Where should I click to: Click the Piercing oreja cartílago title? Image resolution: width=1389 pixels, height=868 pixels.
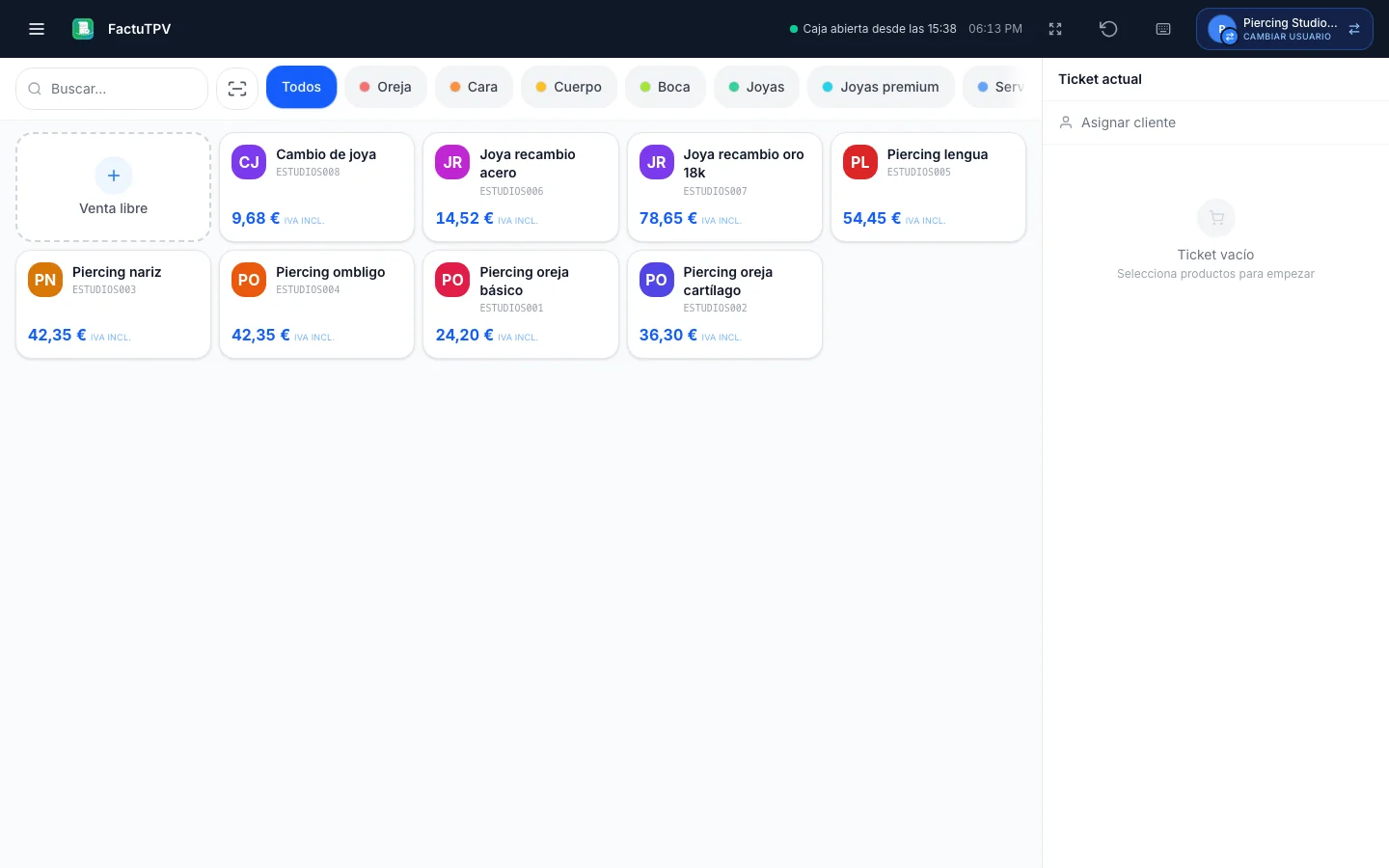[x=728, y=281]
